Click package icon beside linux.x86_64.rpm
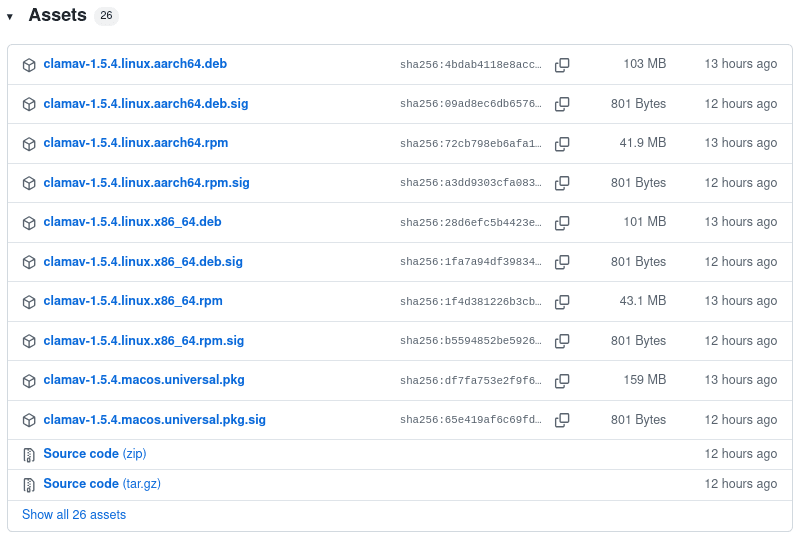This screenshot has height=541, width=799. (29, 302)
